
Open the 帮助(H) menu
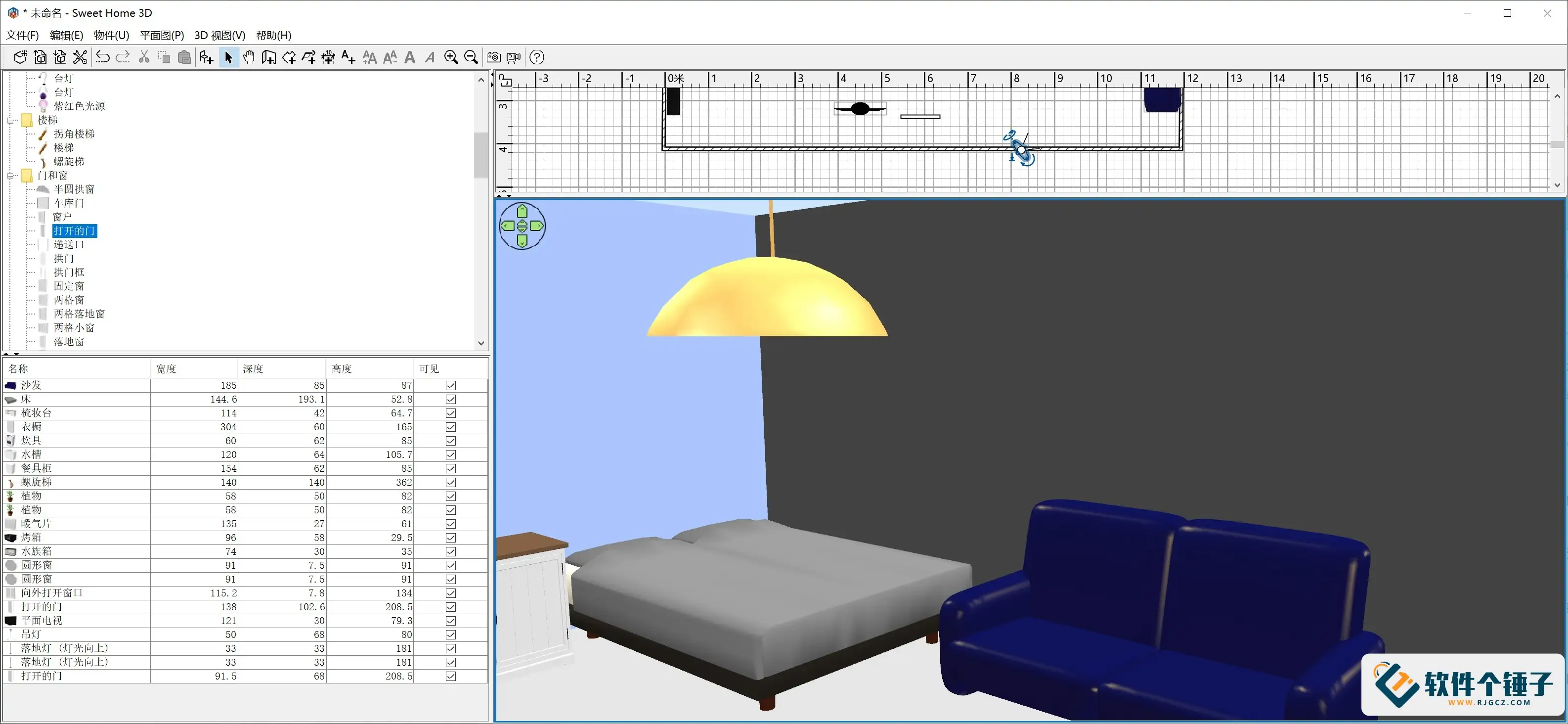(273, 35)
